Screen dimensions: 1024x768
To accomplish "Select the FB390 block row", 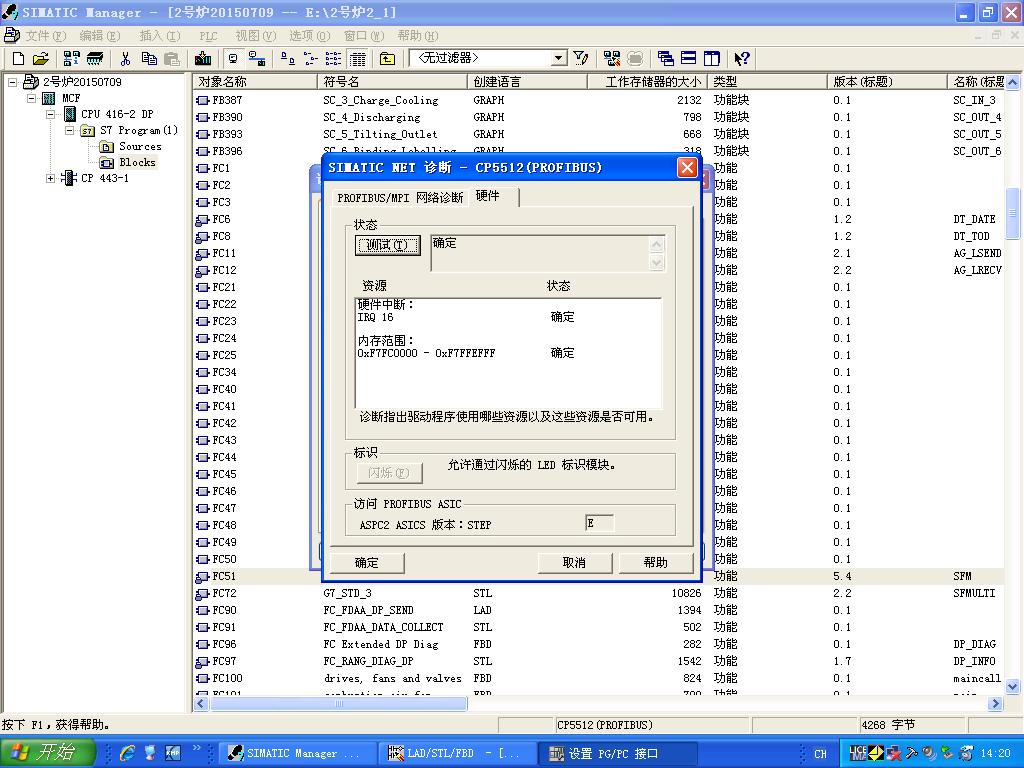I will pyautogui.click(x=599, y=118).
